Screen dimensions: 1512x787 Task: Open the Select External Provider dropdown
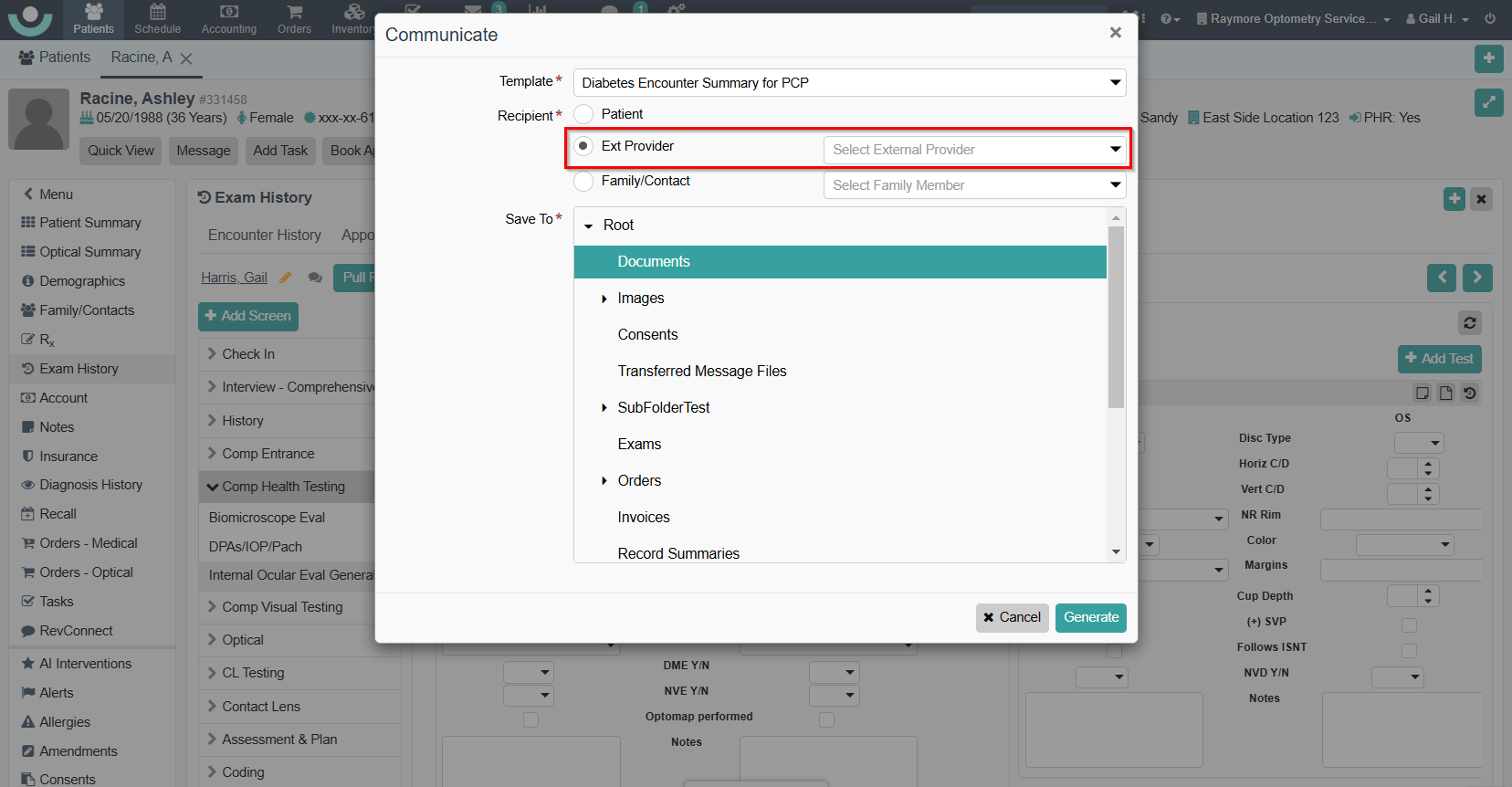(x=974, y=150)
